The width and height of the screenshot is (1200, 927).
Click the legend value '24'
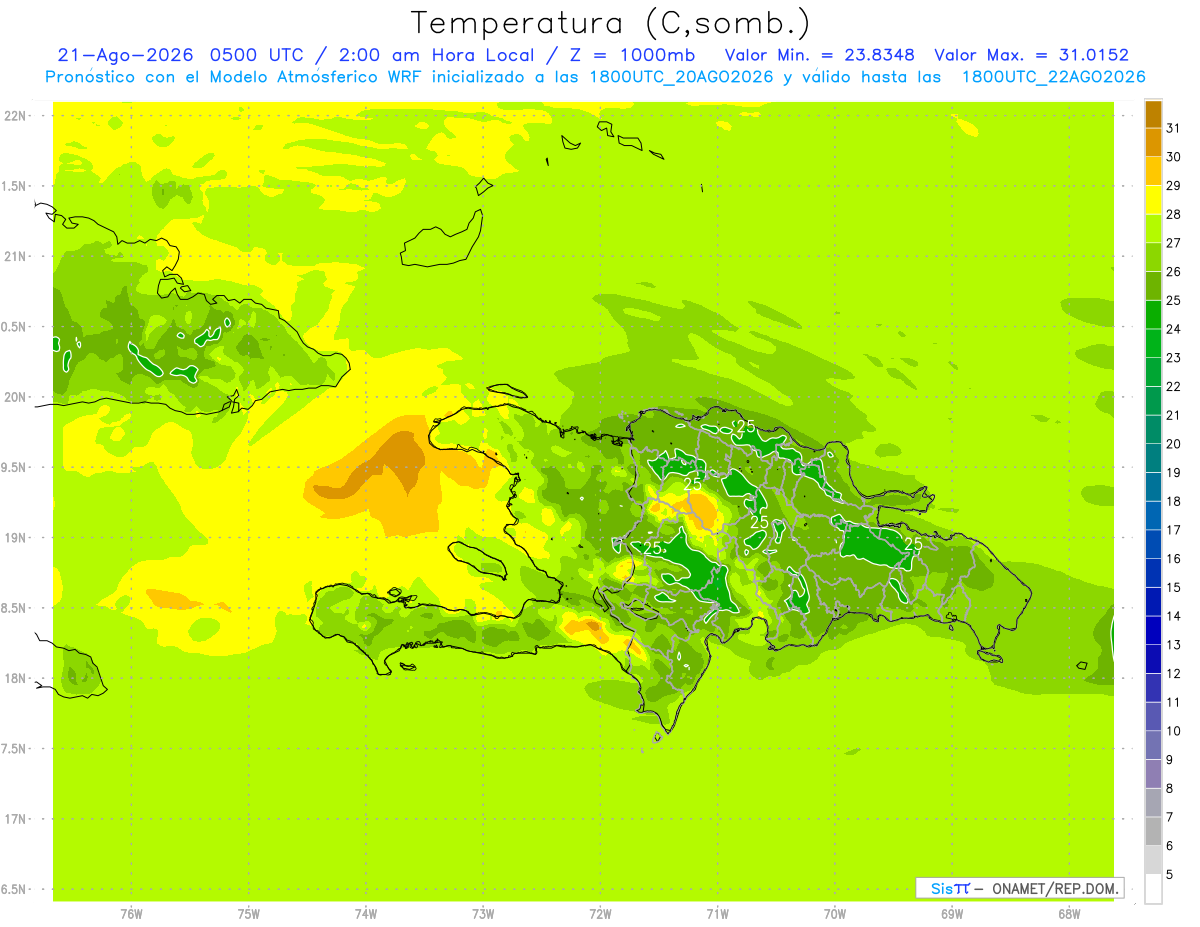[x=1174, y=329]
